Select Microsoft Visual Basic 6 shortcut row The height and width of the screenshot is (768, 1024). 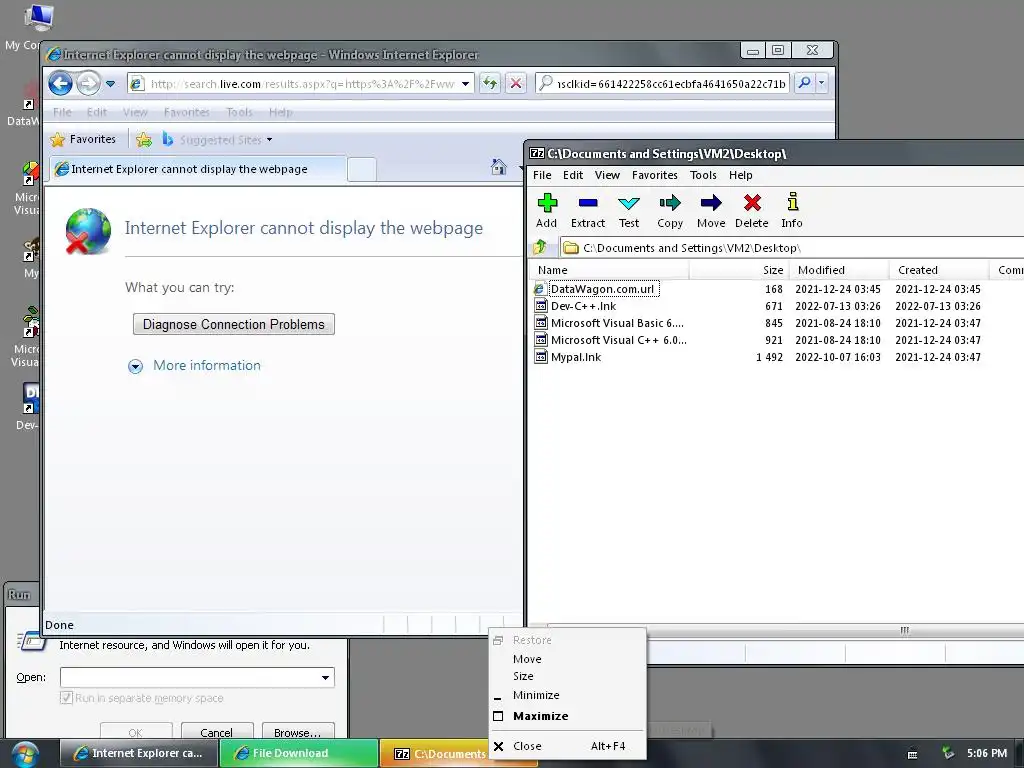tap(617, 323)
